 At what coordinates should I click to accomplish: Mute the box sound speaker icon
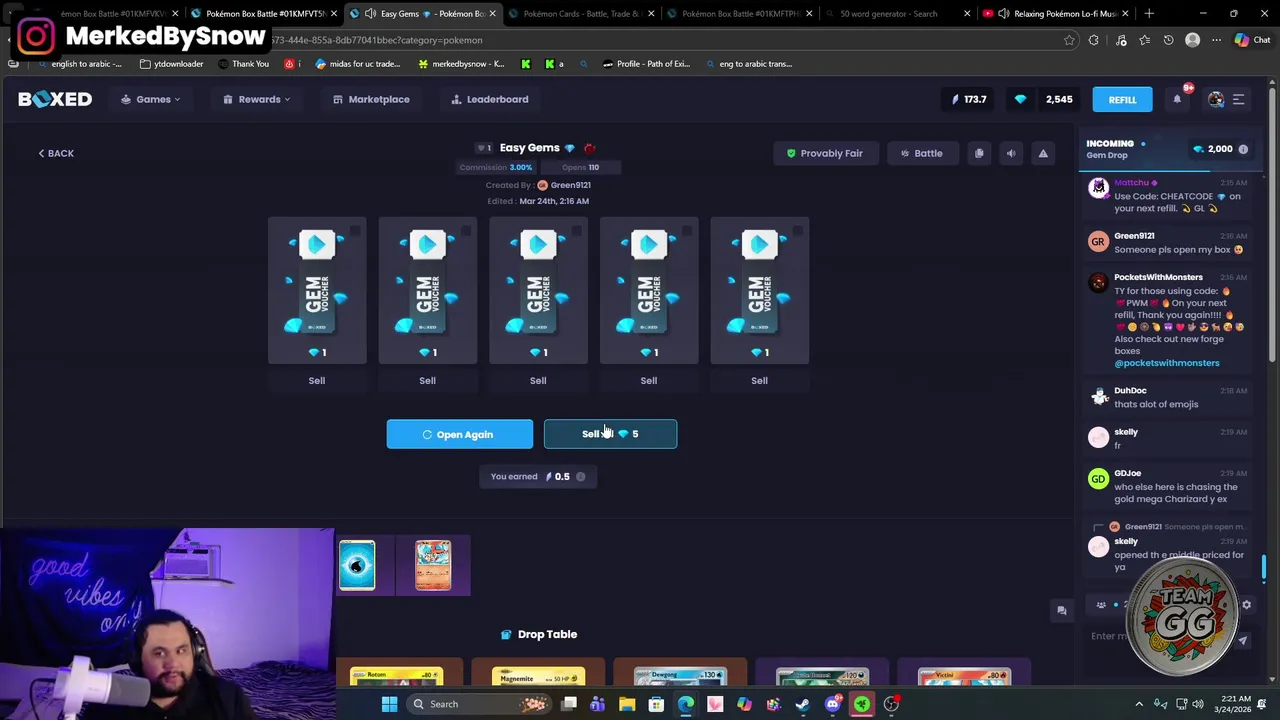tap(1011, 153)
